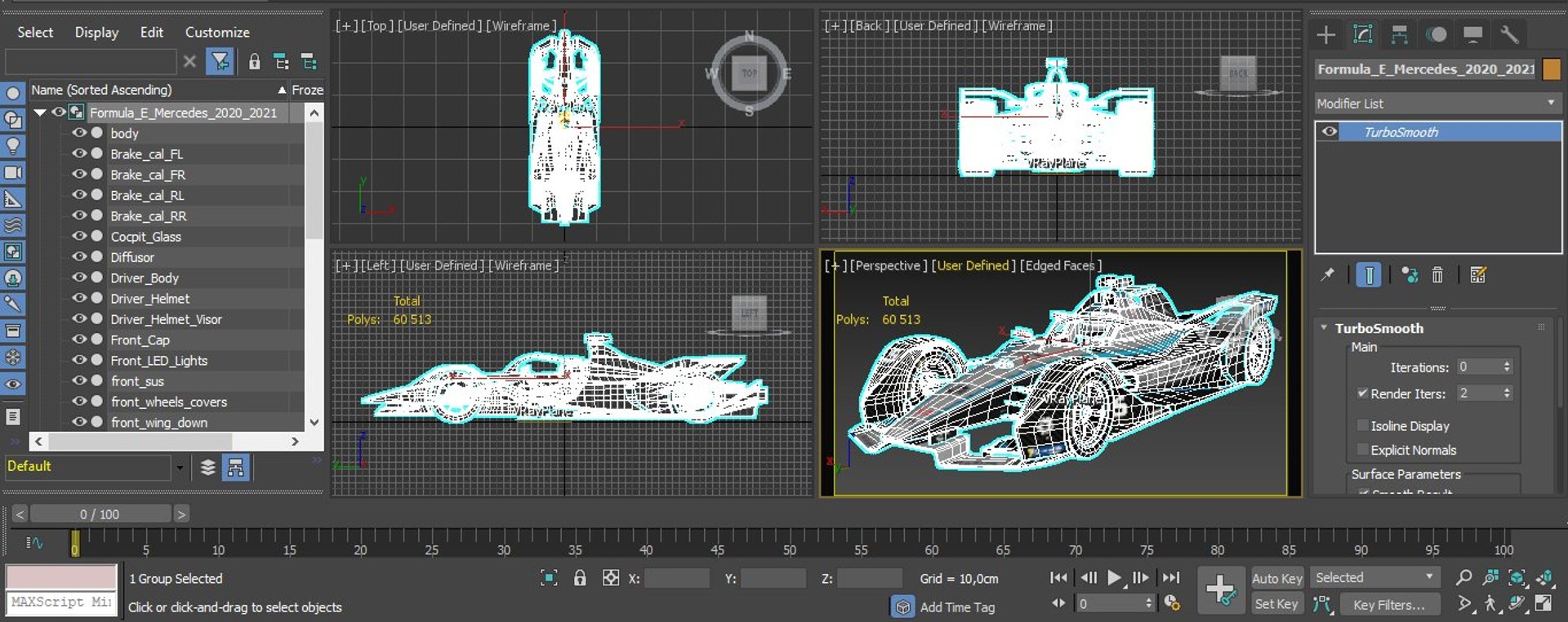Toggle bone objects display filter
This screenshot has height=622, width=1568.
[x=13, y=304]
